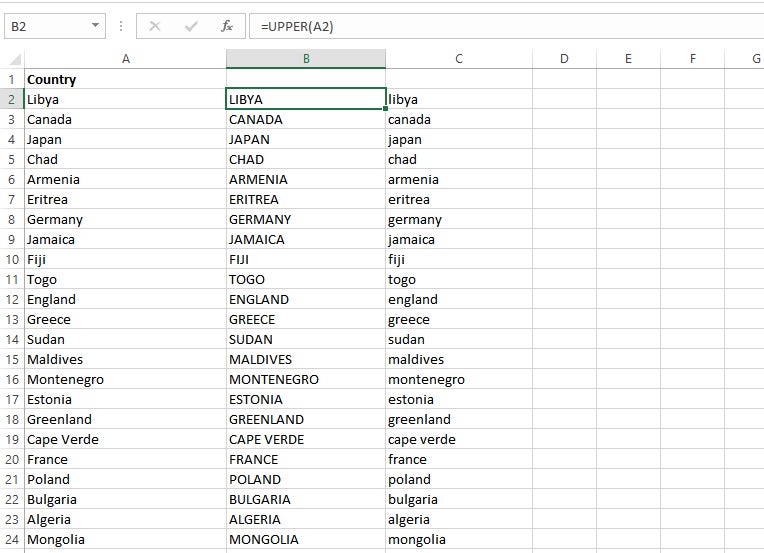Image resolution: width=764 pixels, height=553 pixels.
Task: Select England cell in column A
Action: pyautogui.click(x=125, y=299)
